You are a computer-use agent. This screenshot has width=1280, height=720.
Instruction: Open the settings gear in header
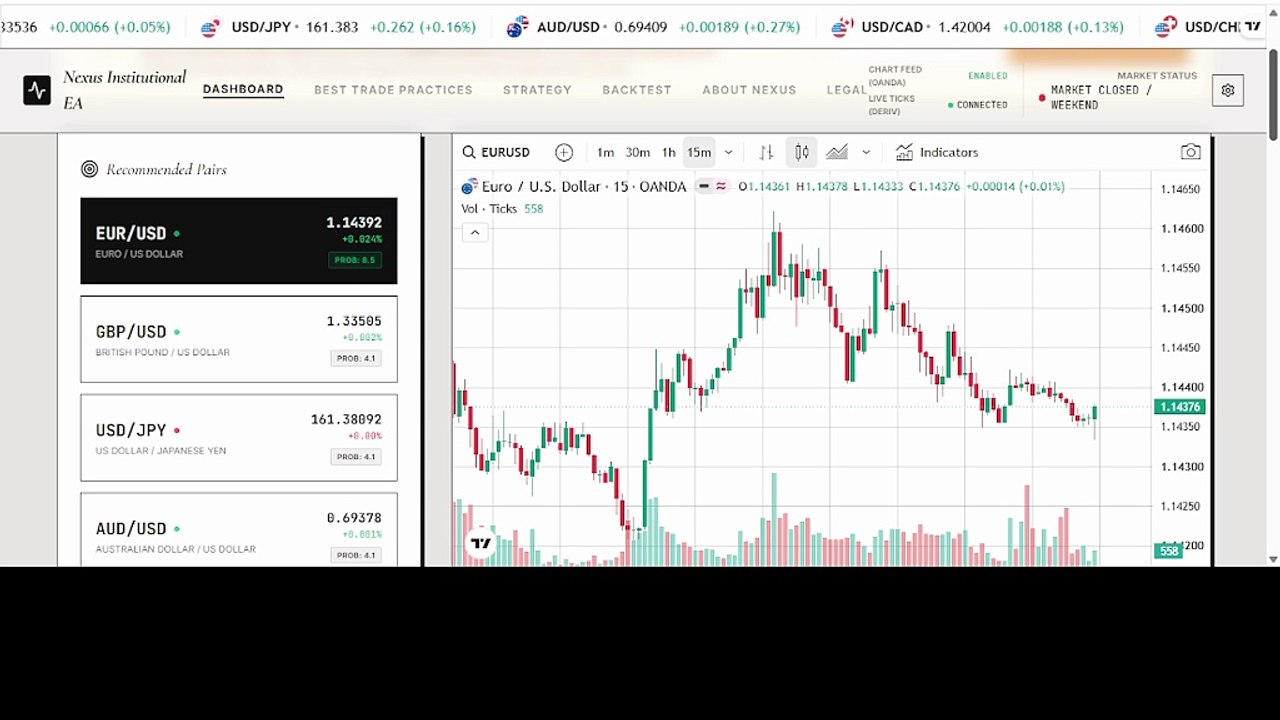(1228, 90)
